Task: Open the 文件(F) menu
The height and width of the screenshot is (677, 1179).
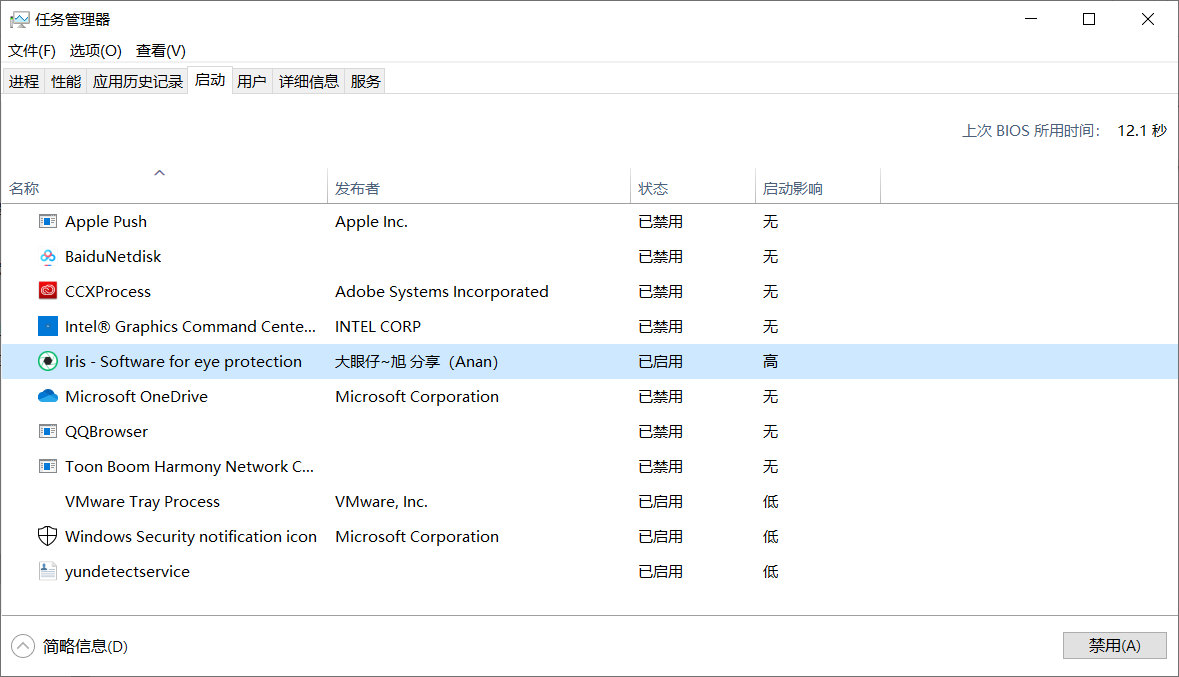Action: (32, 51)
